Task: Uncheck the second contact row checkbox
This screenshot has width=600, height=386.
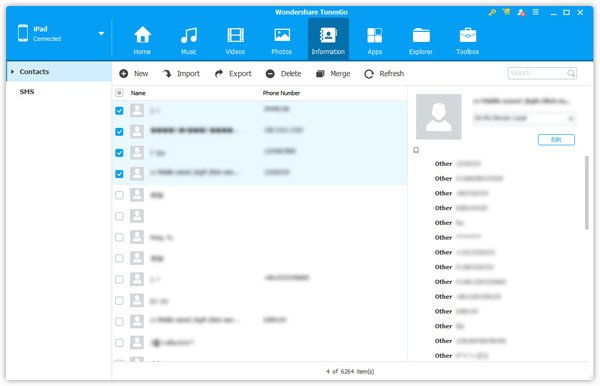Action: pos(119,132)
